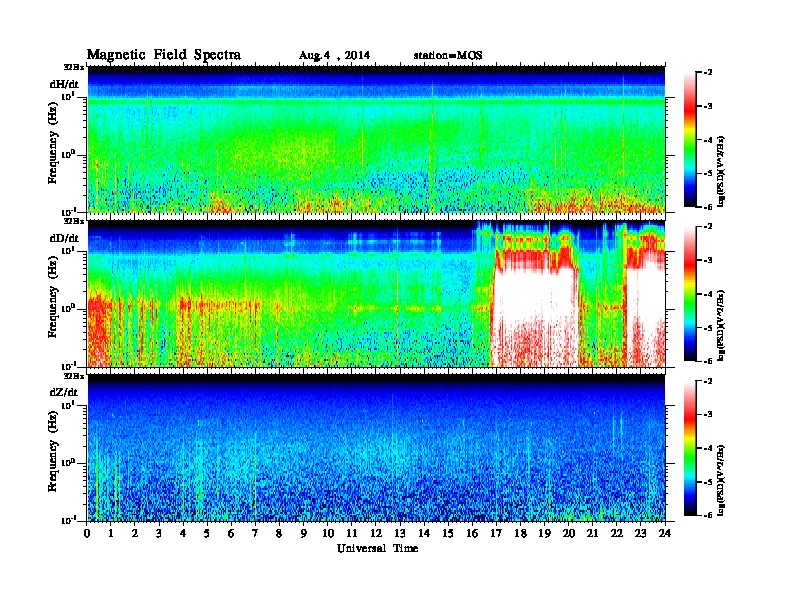Click hour 14 on the time axis

424,534
